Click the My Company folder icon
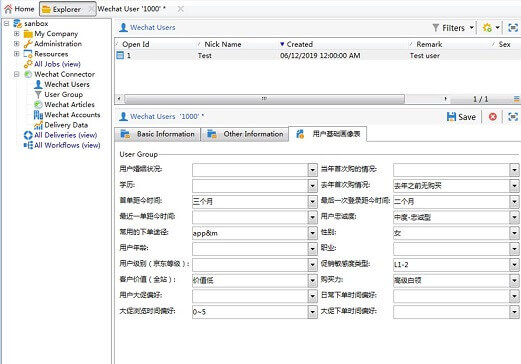Viewport: 521px width, 364px height. click(x=28, y=34)
